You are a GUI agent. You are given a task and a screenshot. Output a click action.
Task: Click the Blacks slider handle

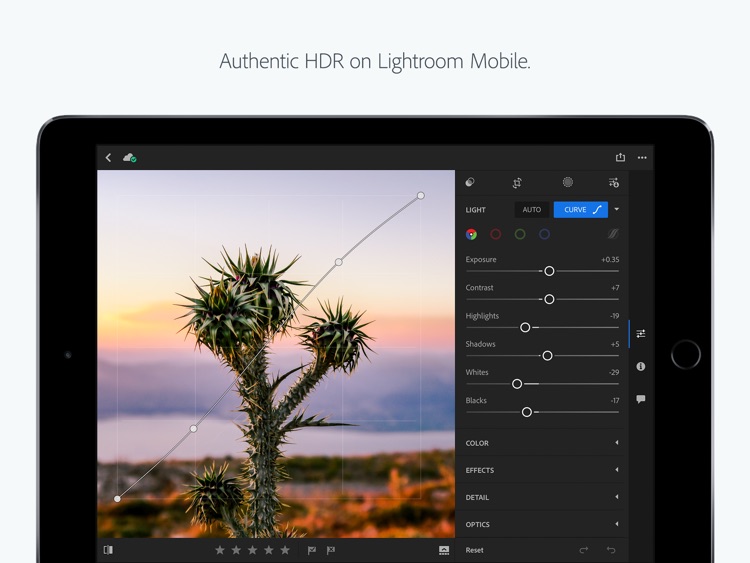(x=527, y=412)
